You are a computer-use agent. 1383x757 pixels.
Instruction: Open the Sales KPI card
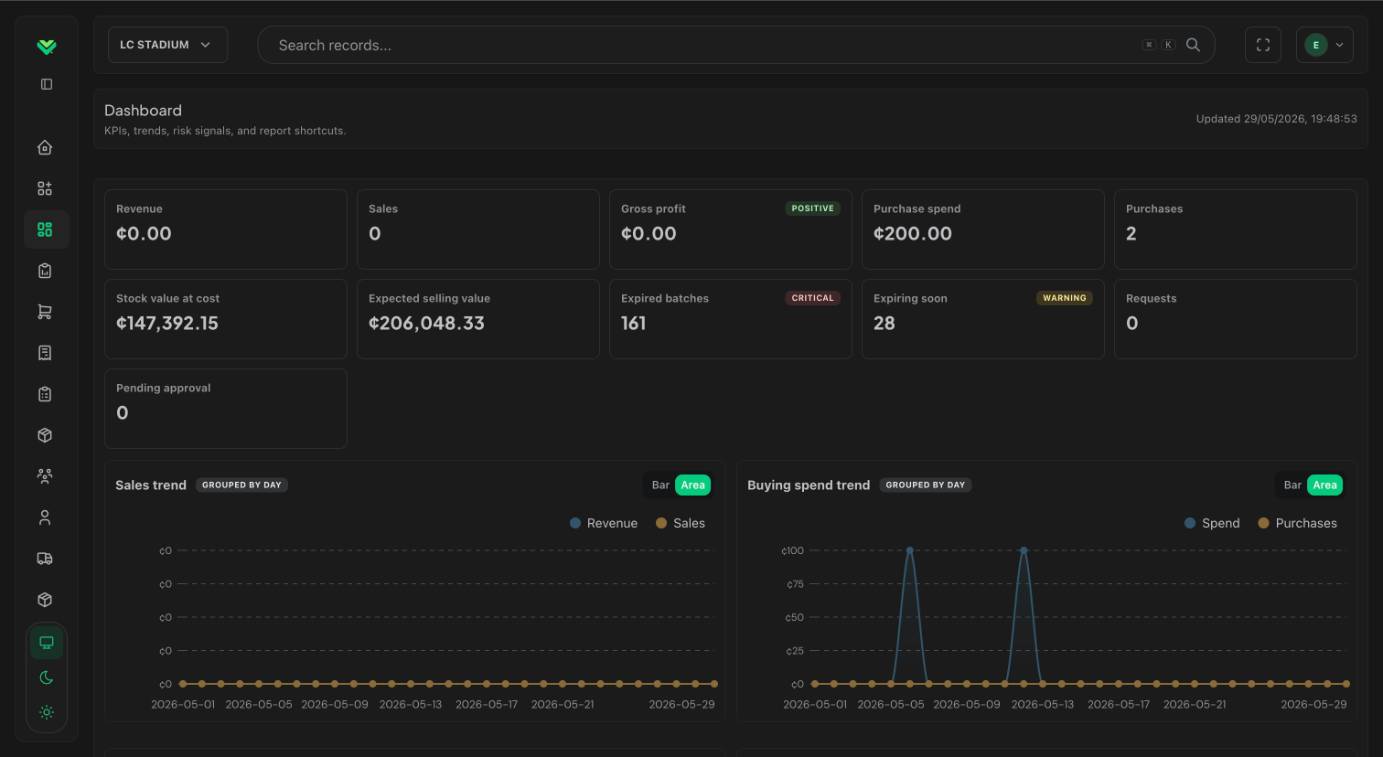coord(478,229)
